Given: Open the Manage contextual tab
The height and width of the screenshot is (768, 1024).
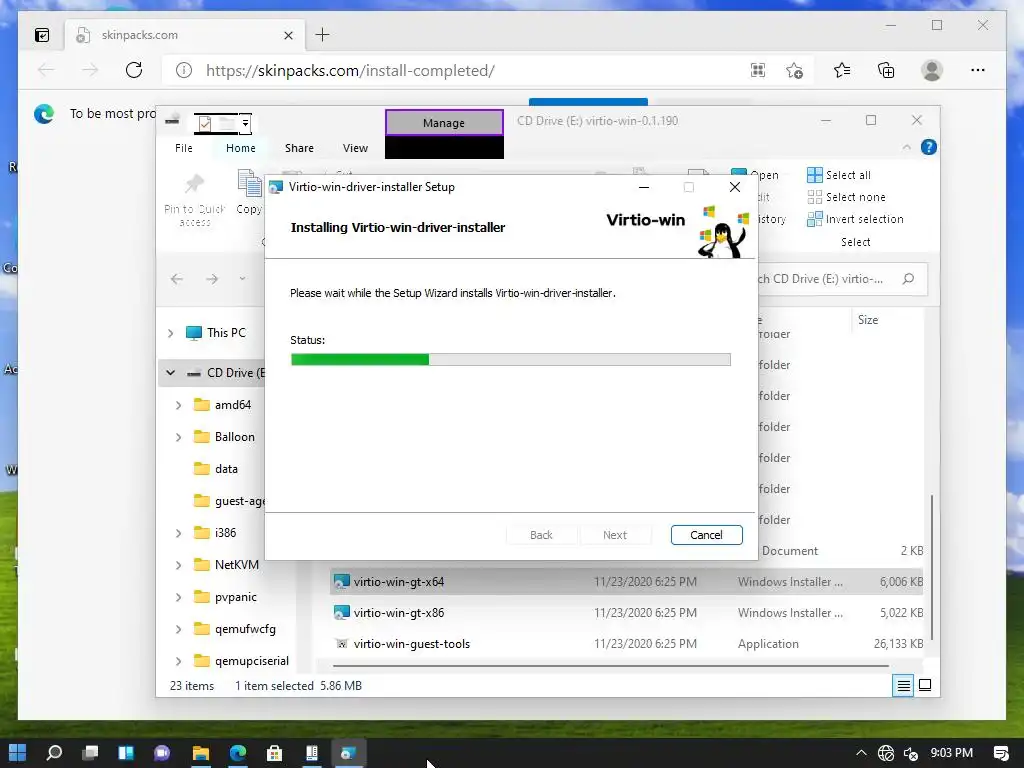Looking at the screenshot, I should click(444, 123).
